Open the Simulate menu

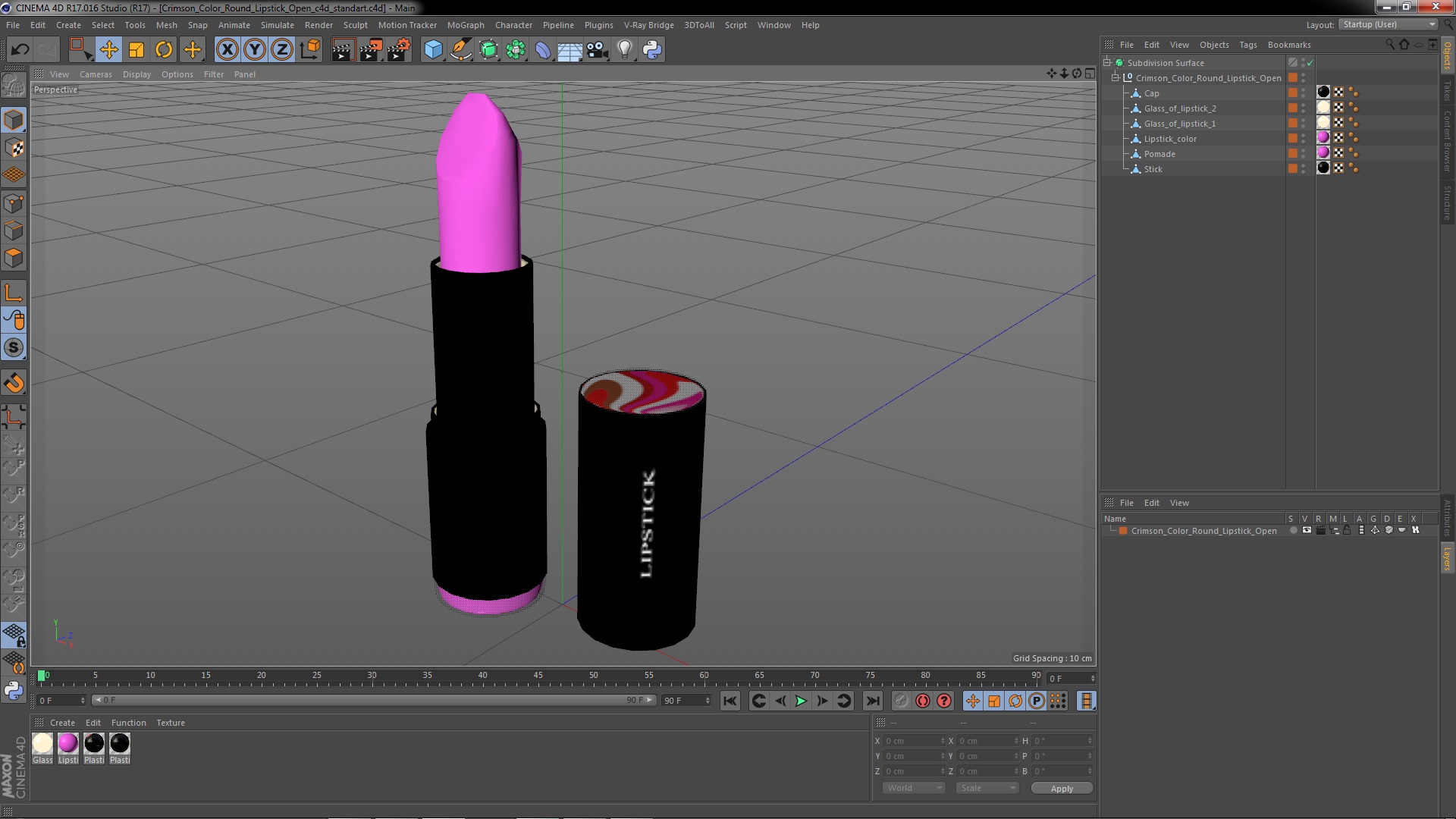[x=277, y=25]
